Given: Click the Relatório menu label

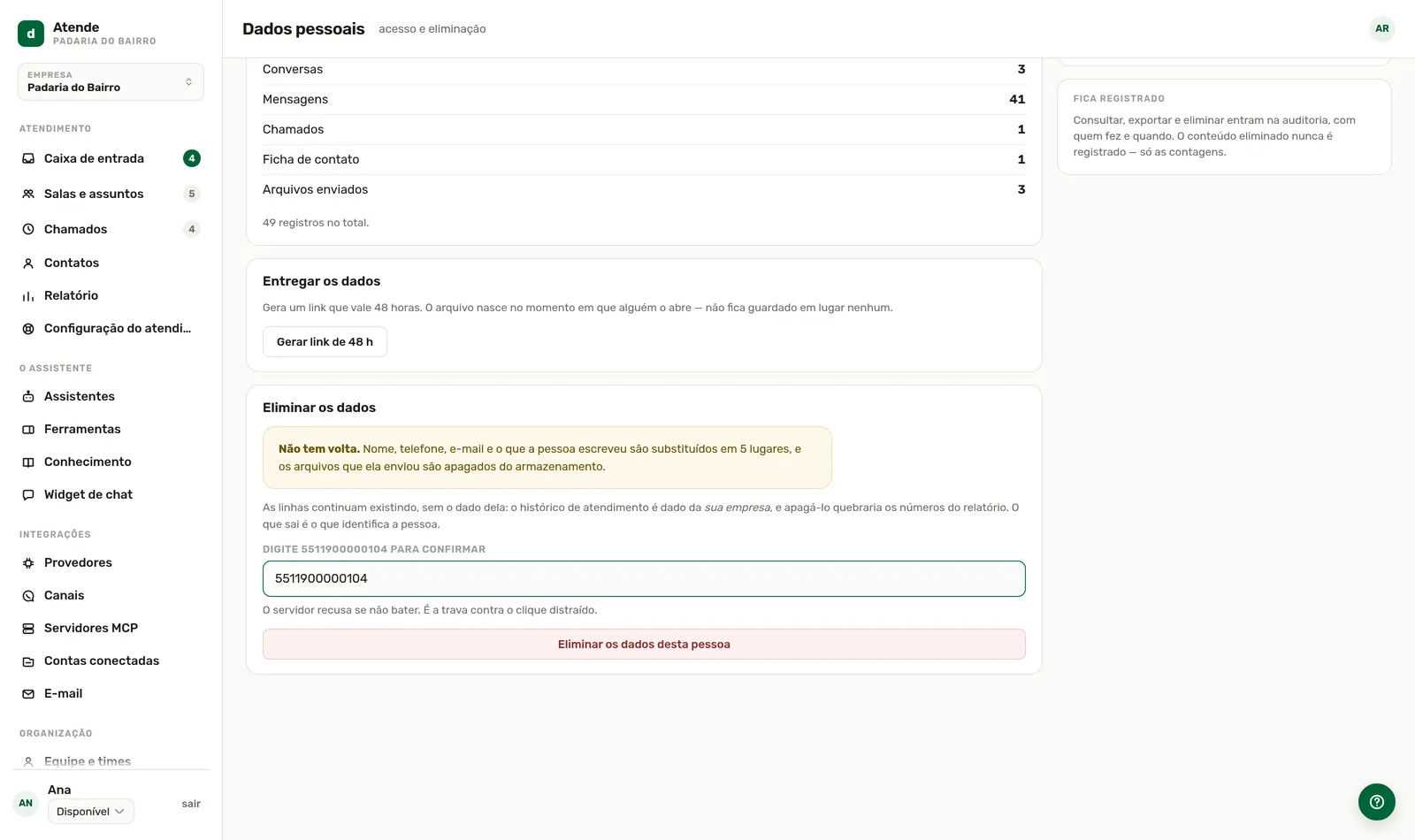Looking at the screenshot, I should coord(71,295).
